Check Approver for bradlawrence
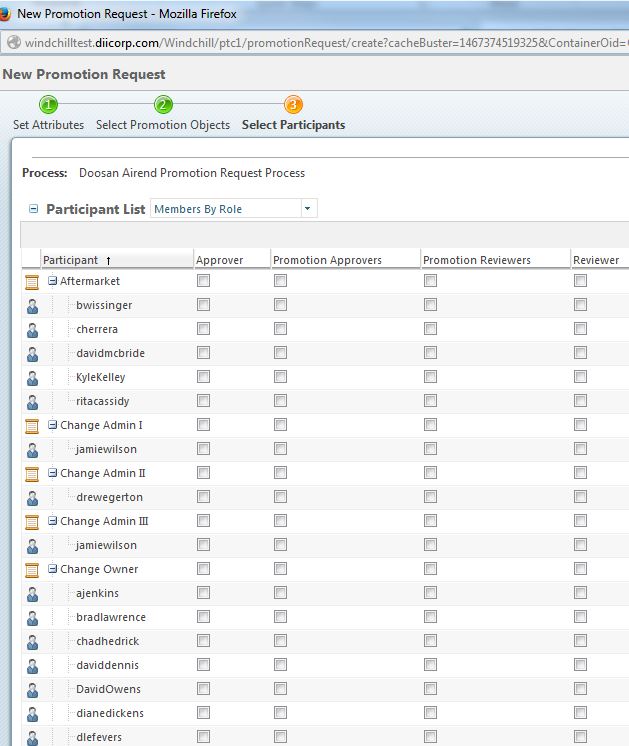Screen dimensions: 629x746 [x=203, y=617]
